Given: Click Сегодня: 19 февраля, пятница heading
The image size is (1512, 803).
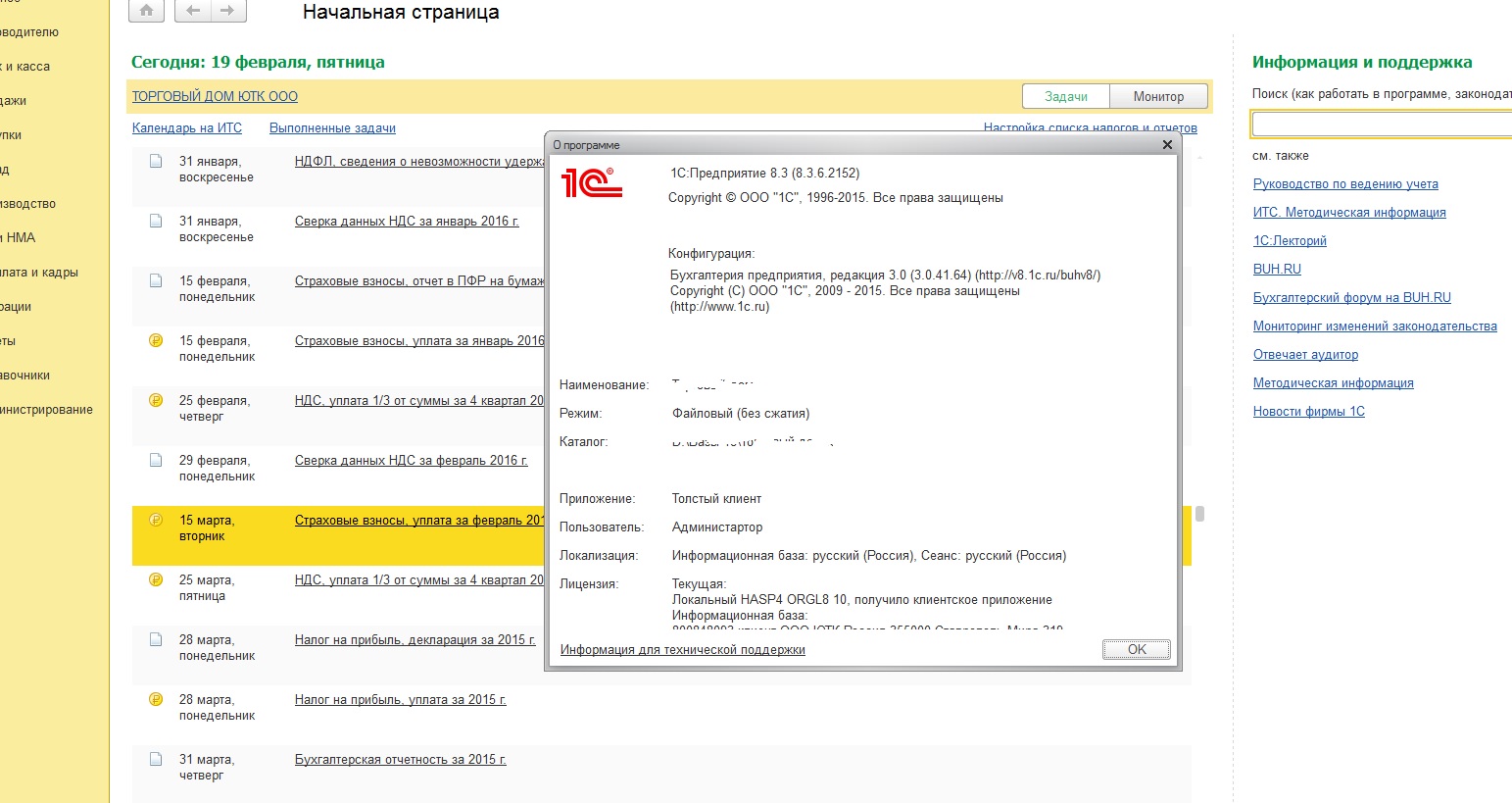Looking at the screenshot, I should [258, 62].
